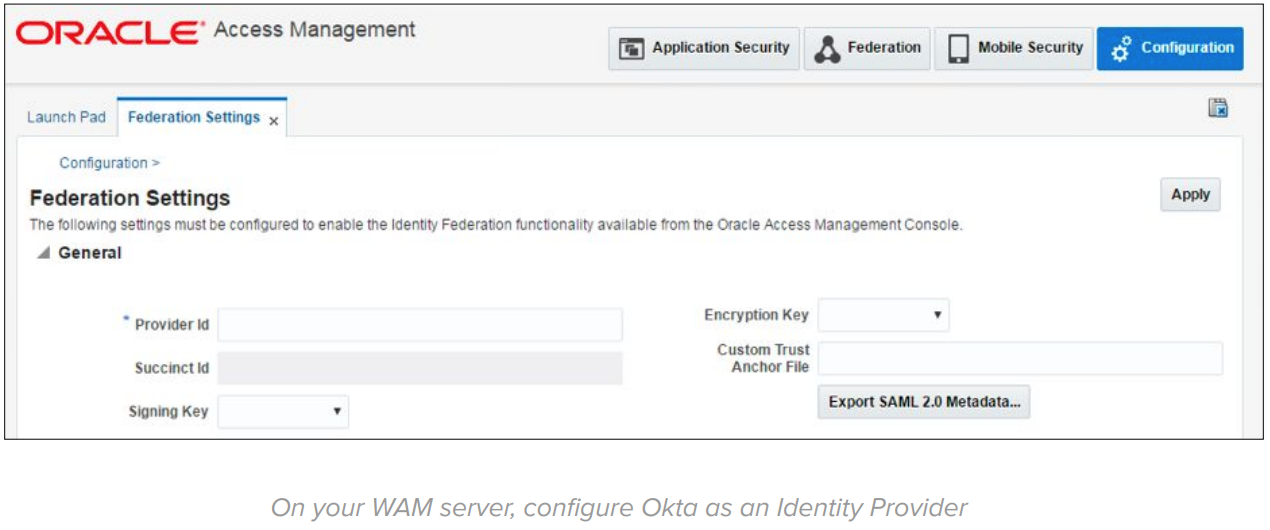Select the Federation Settings tab
This screenshot has width=1270, height=530.
click(194, 117)
